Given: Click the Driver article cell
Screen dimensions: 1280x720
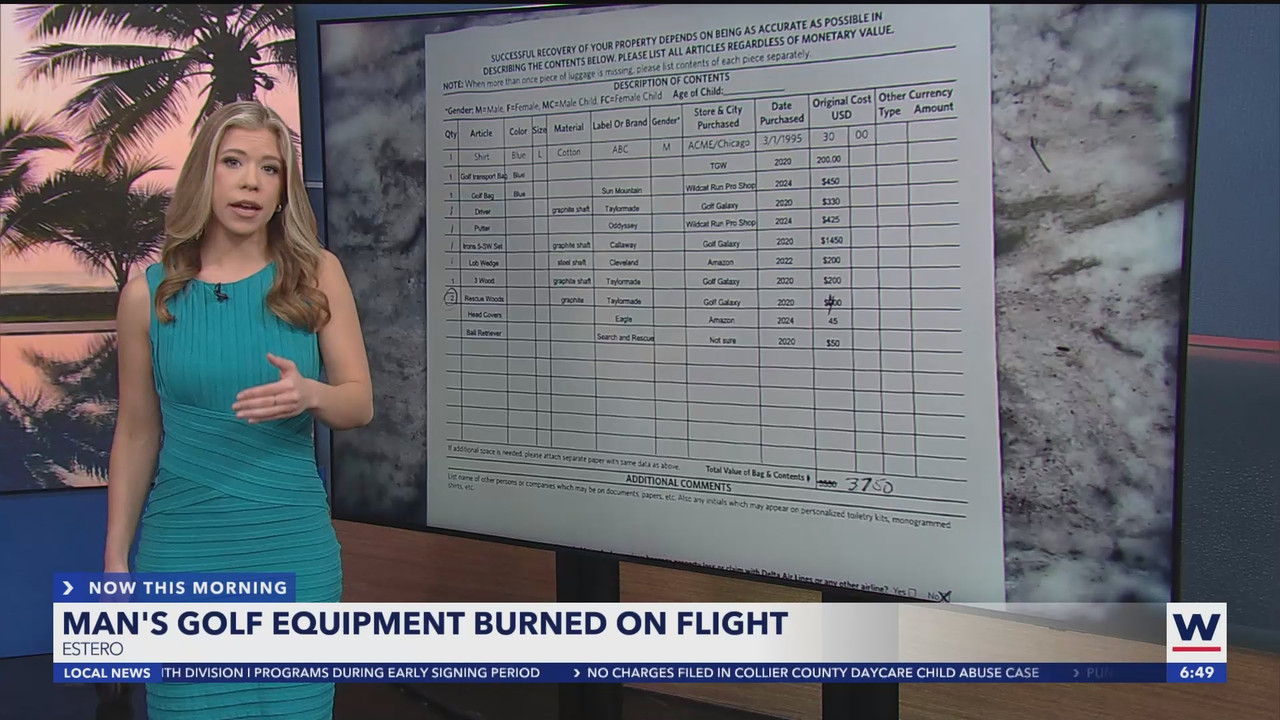Looking at the screenshot, I should point(483,212).
